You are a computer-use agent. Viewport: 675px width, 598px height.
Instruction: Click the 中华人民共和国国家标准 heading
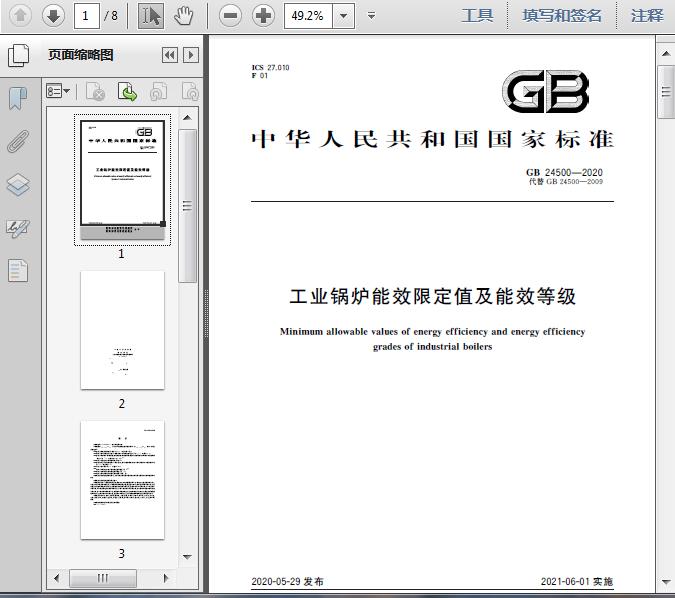tap(433, 139)
